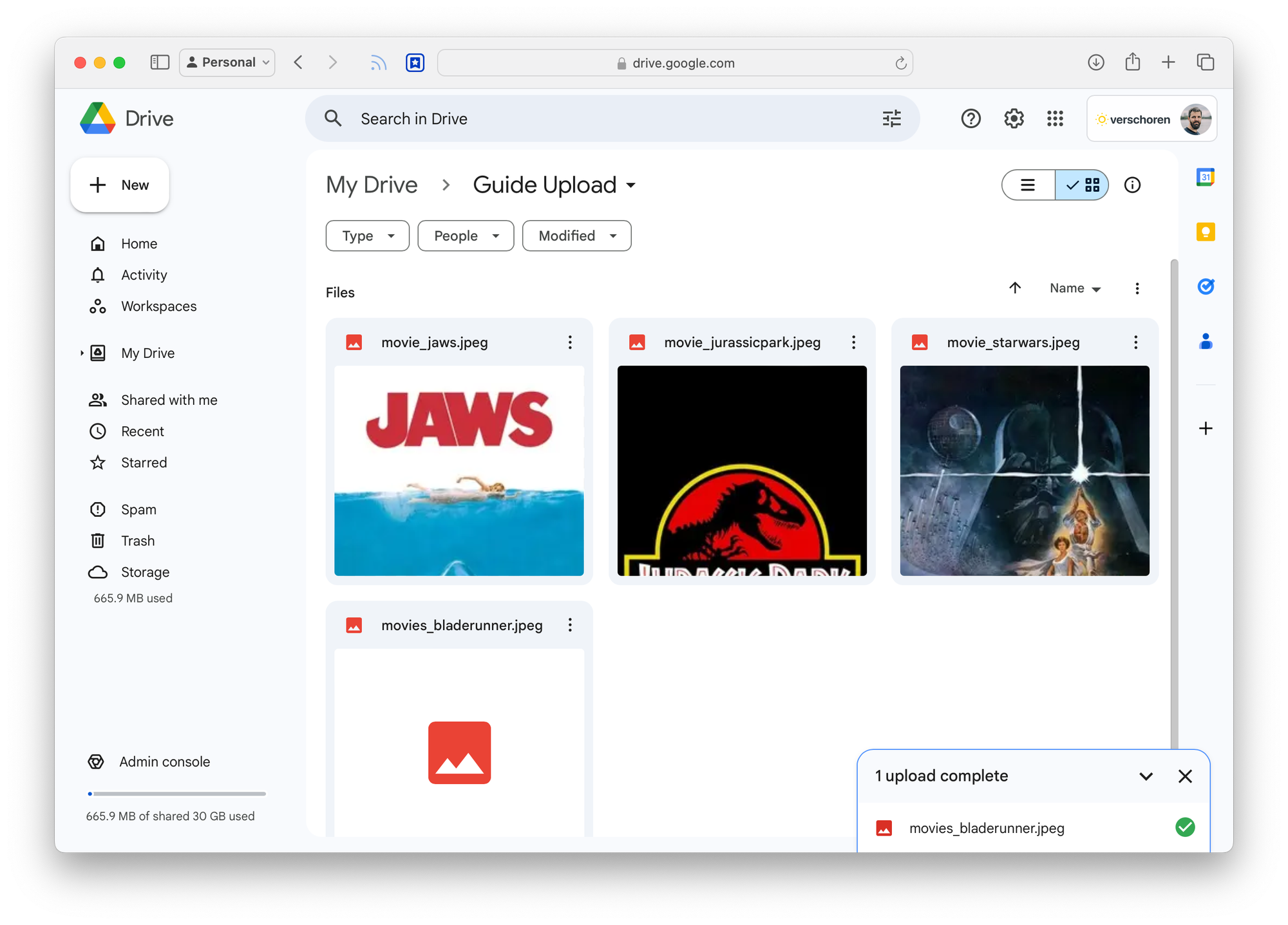
Task: Open Google Tasks side panel icon
Action: point(1205,286)
